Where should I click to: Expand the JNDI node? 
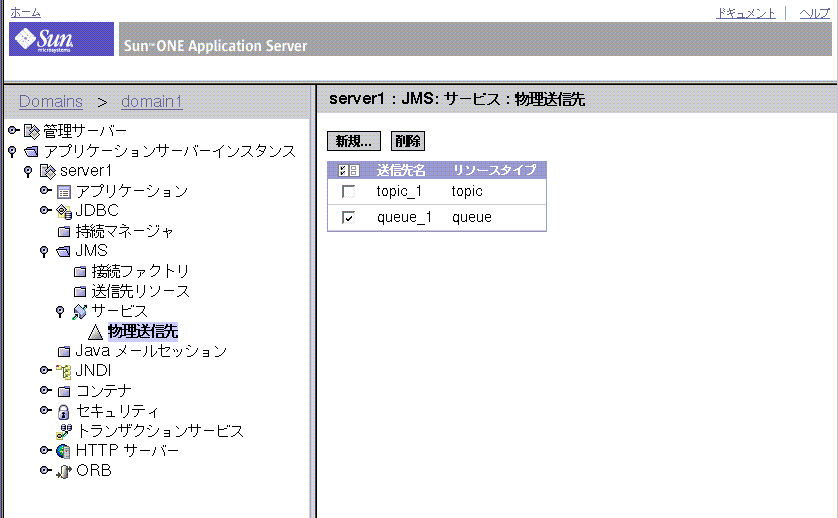45,370
